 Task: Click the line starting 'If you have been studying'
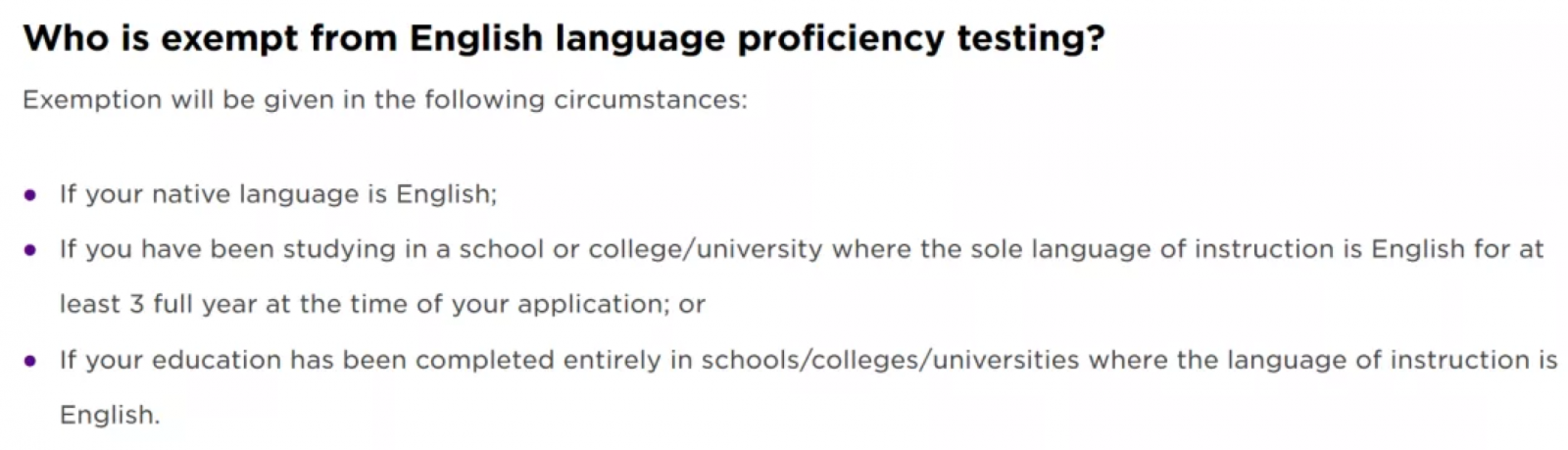(802, 249)
